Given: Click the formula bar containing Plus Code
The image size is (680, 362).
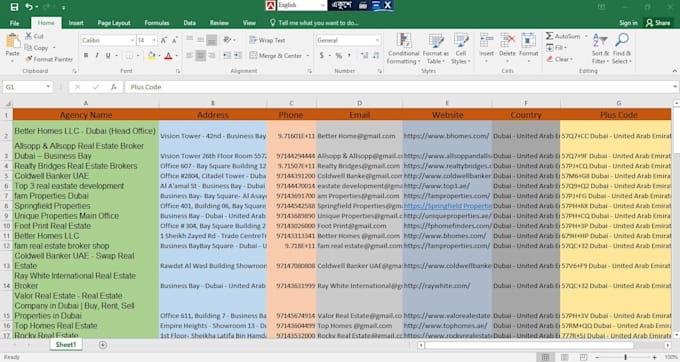Looking at the screenshot, I should point(399,87).
